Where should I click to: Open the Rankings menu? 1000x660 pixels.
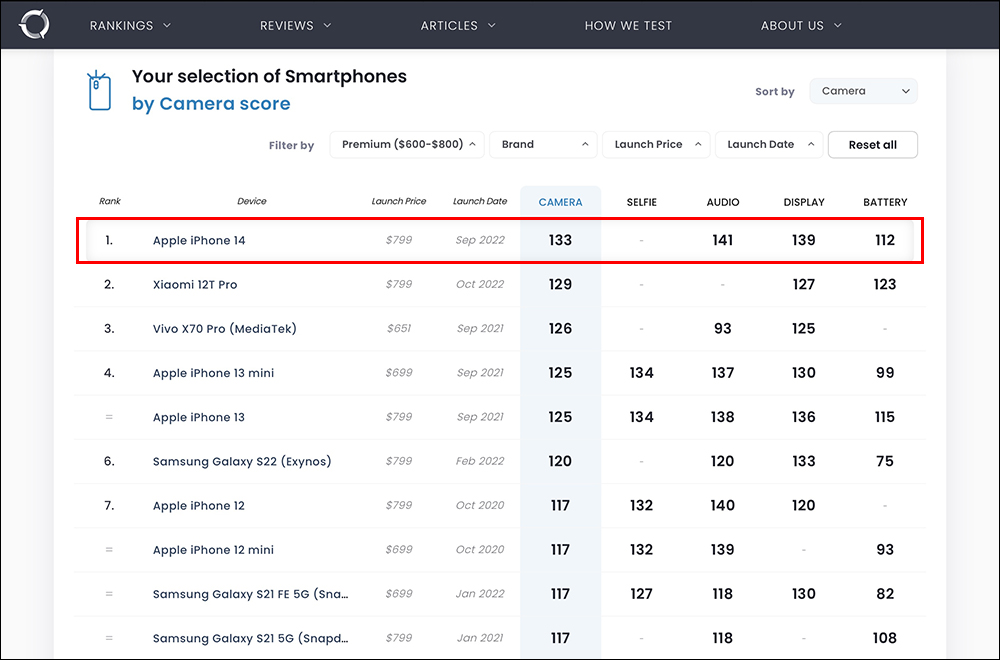point(121,26)
